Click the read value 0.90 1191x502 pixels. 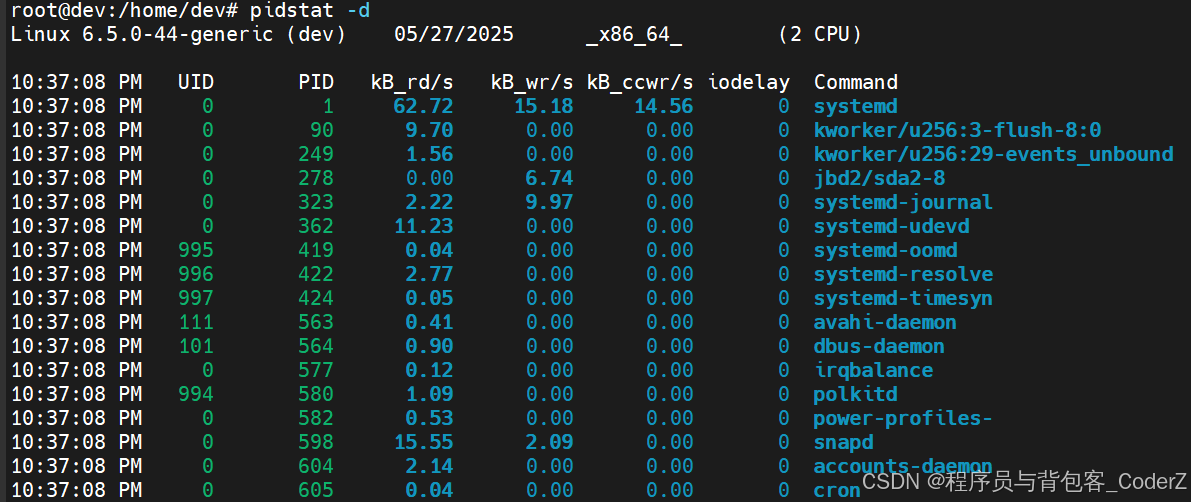(429, 346)
